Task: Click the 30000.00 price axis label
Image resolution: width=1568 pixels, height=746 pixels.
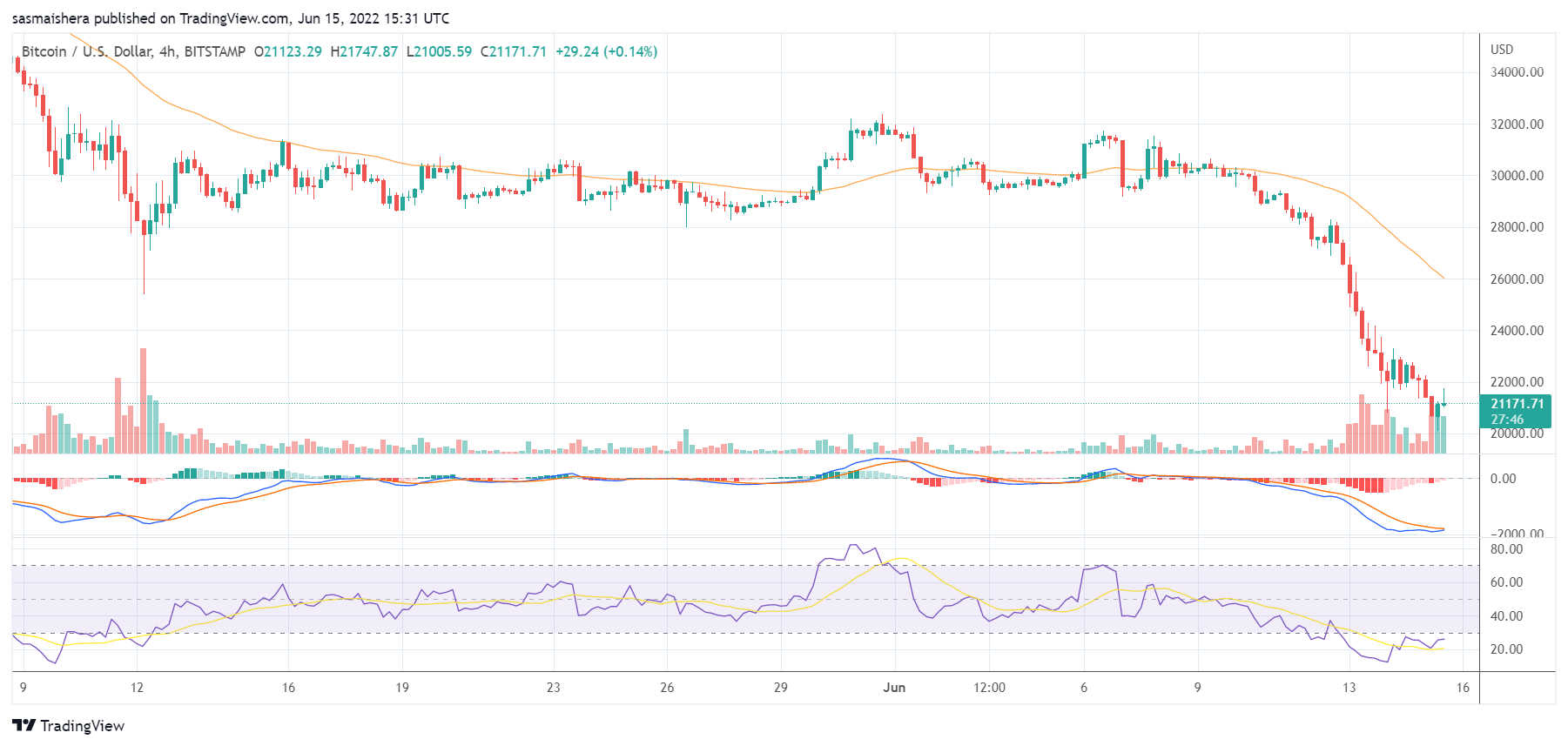Action: tap(1517, 176)
